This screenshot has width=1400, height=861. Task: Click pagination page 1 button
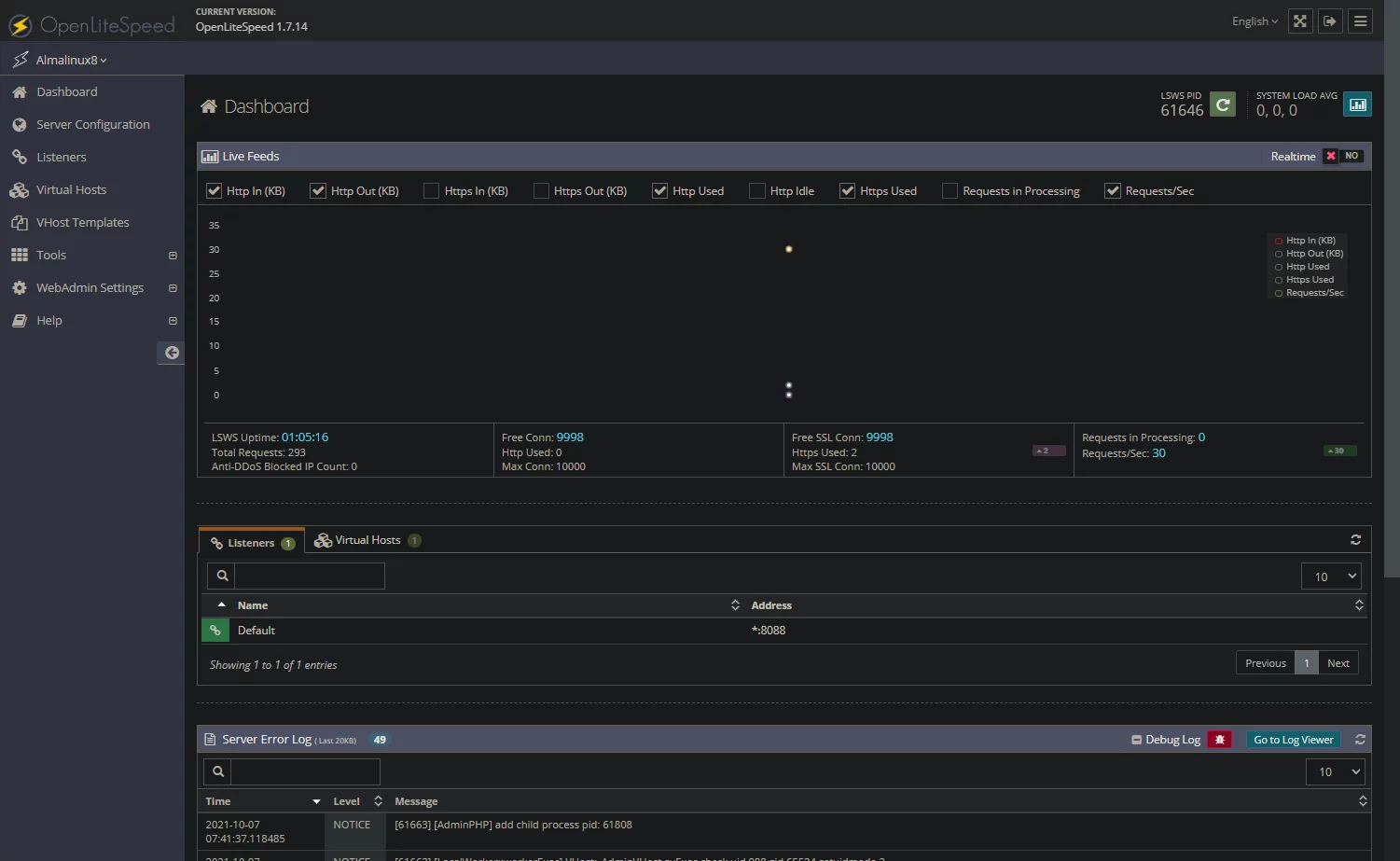[x=1307, y=663]
